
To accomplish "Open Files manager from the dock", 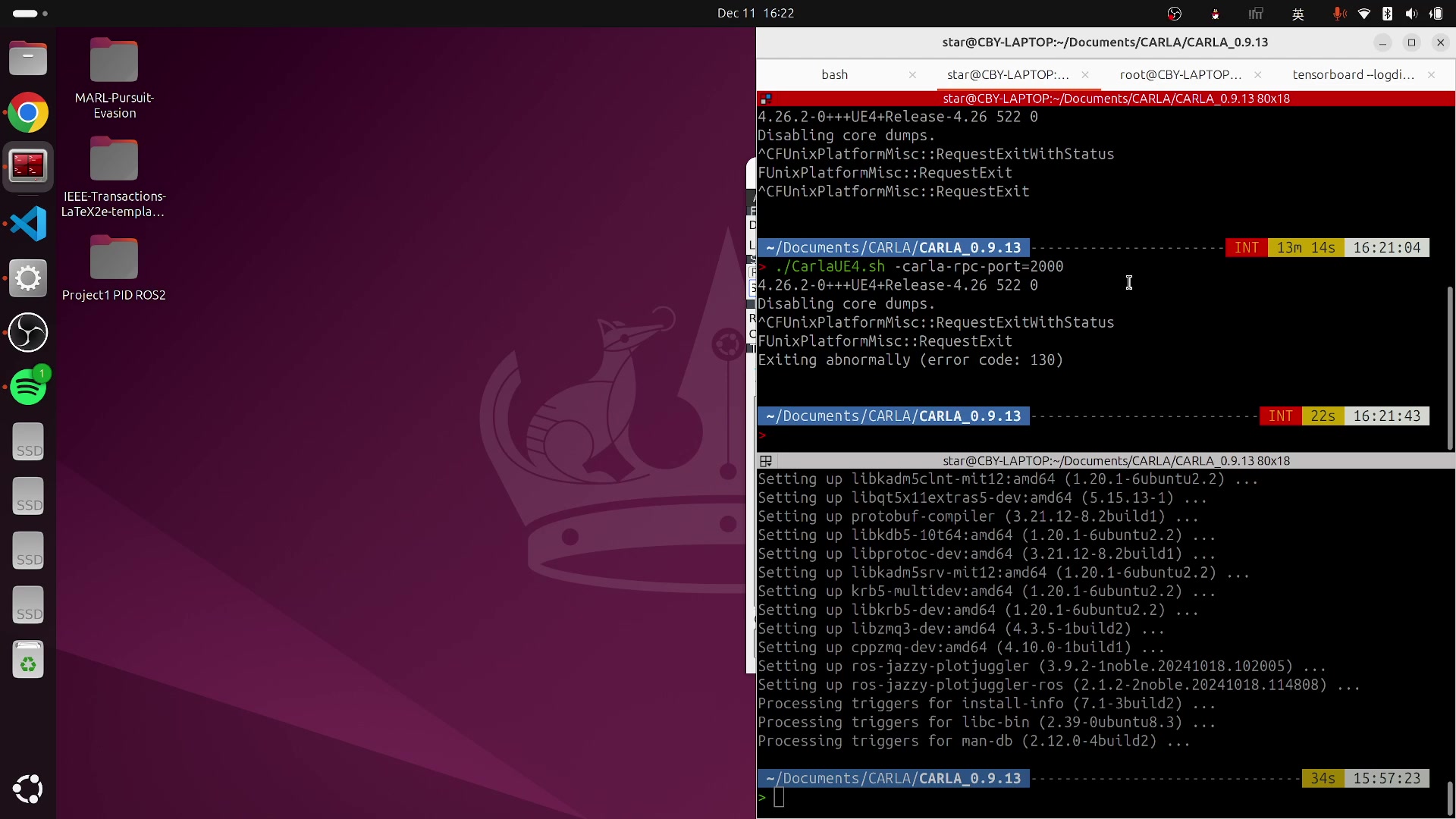I will (x=28, y=58).
